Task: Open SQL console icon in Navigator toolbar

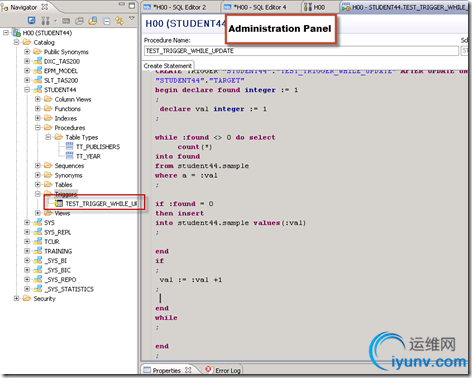Action: click(x=66, y=21)
